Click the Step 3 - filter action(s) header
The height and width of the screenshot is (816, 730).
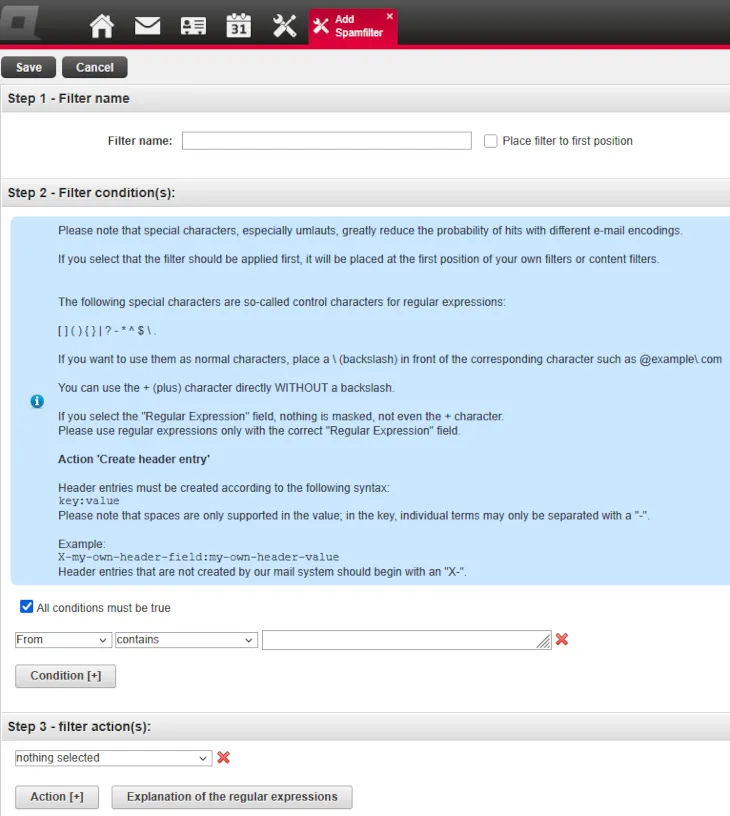coord(79,726)
